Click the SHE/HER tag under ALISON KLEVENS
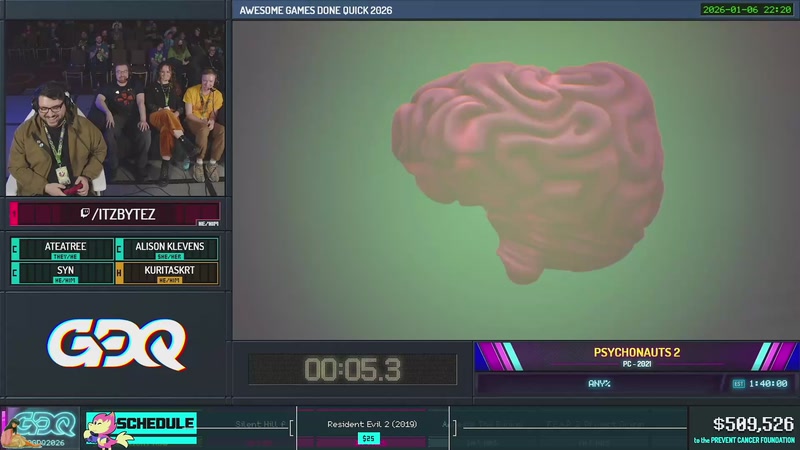 coord(169,257)
